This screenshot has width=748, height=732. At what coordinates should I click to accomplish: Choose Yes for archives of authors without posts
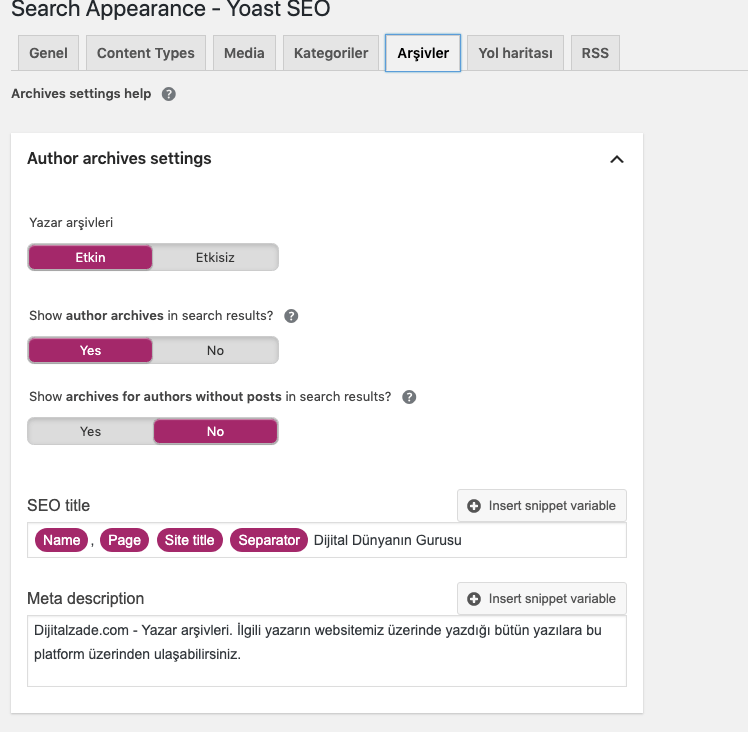90,431
